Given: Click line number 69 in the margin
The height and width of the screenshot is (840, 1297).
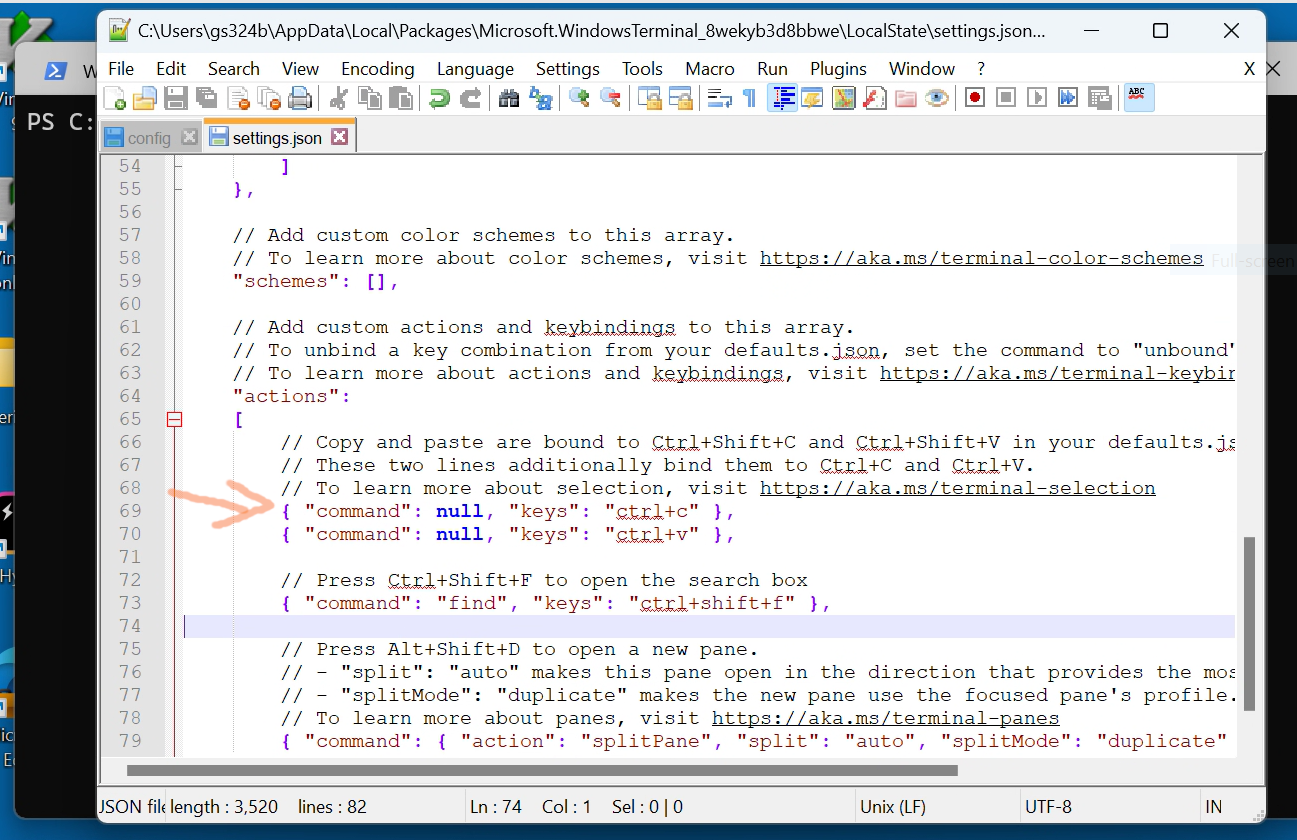Looking at the screenshot, I should click(x=130, y=511).
